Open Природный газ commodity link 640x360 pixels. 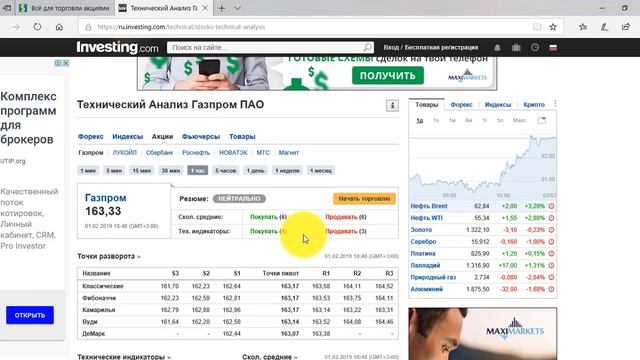[433, 277]
